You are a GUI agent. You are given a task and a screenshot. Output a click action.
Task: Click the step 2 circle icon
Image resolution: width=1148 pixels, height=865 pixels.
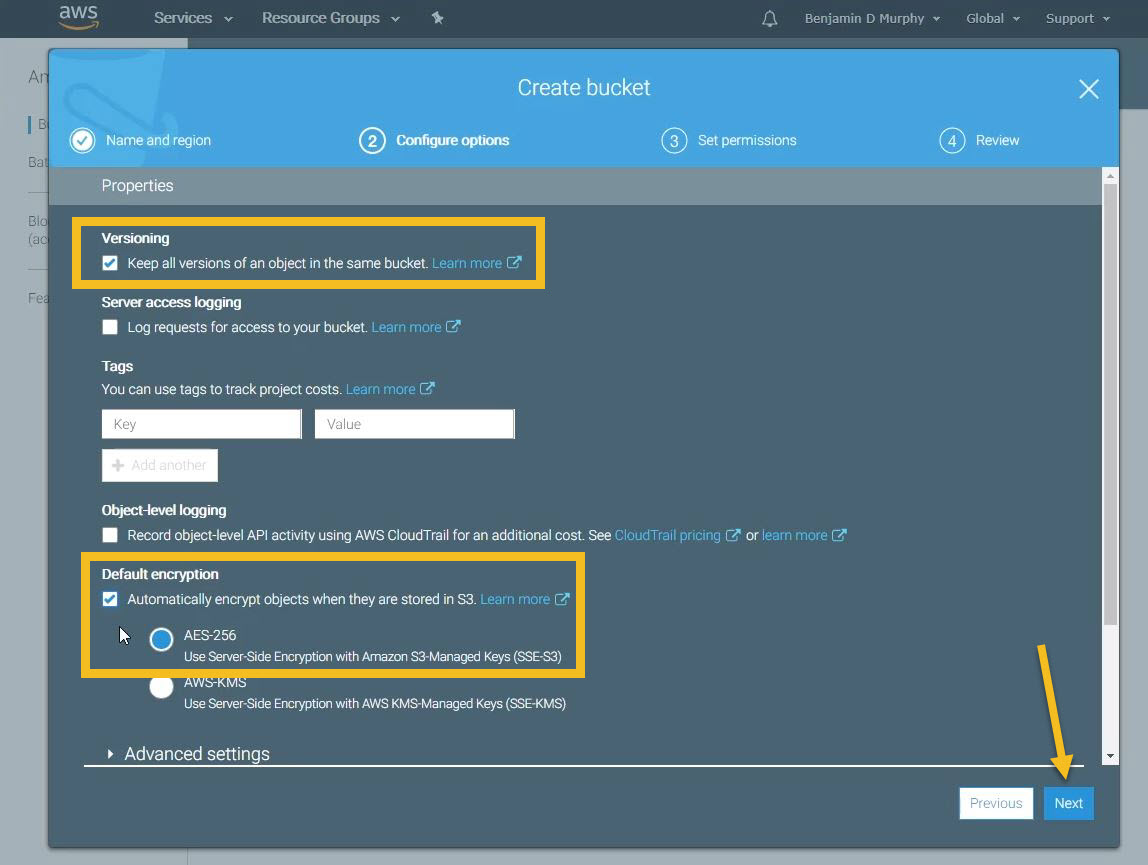click(372, 140)
